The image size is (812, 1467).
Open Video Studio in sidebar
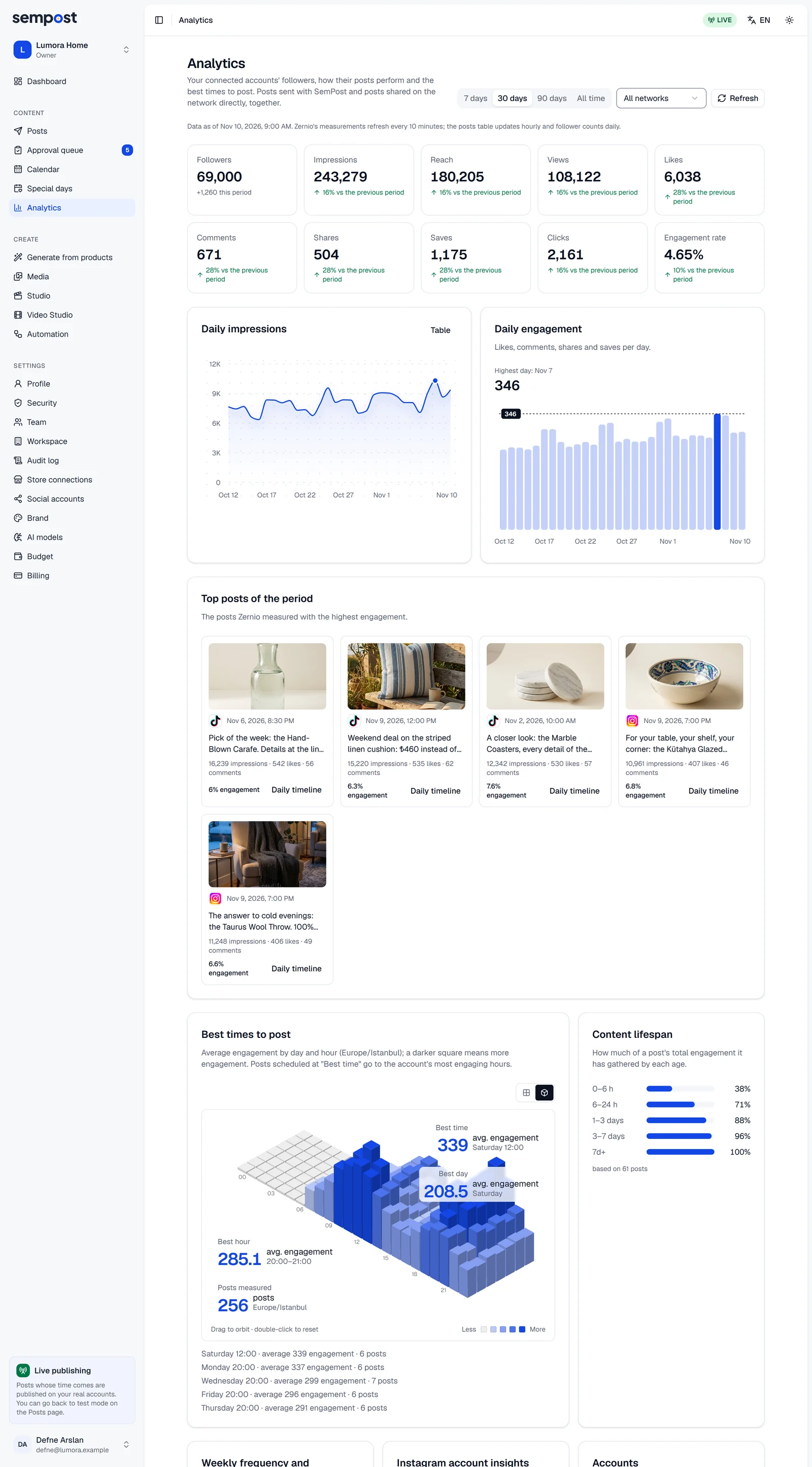(x=72, y=315)
